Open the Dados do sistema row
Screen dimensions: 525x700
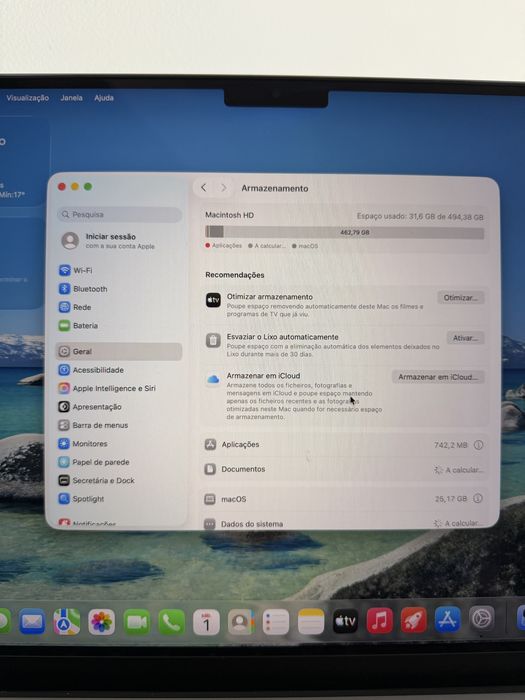[344, 523]
